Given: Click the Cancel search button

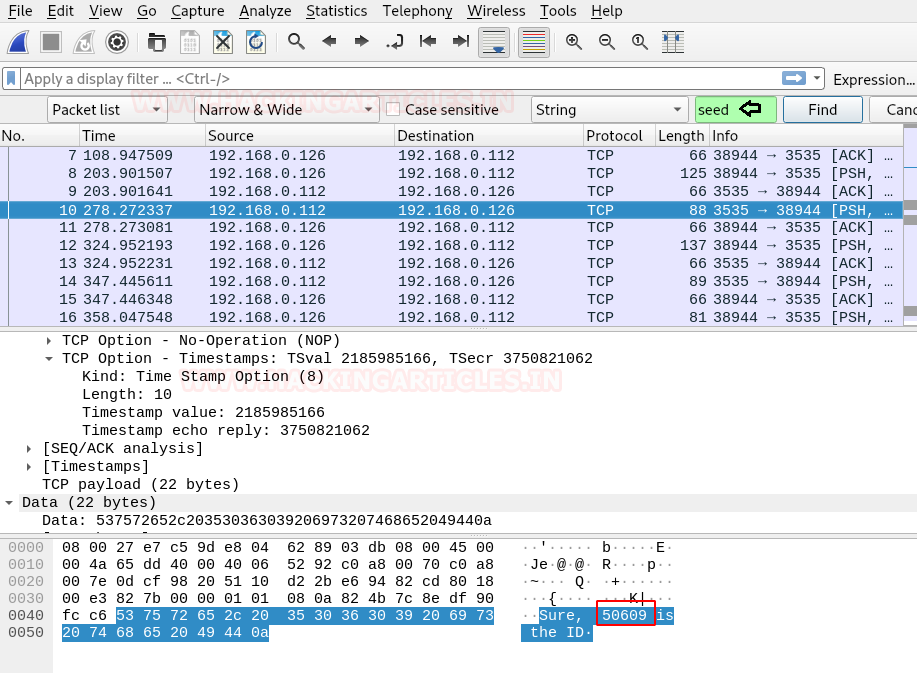Looking at the screenshot, I should coord(894,110).
